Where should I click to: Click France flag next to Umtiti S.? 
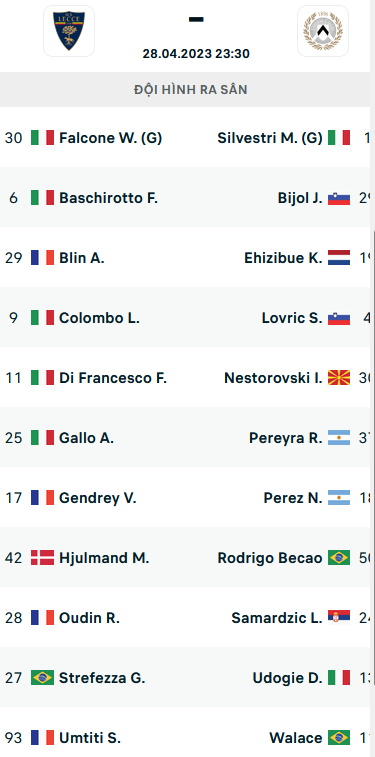coord(42,737)
